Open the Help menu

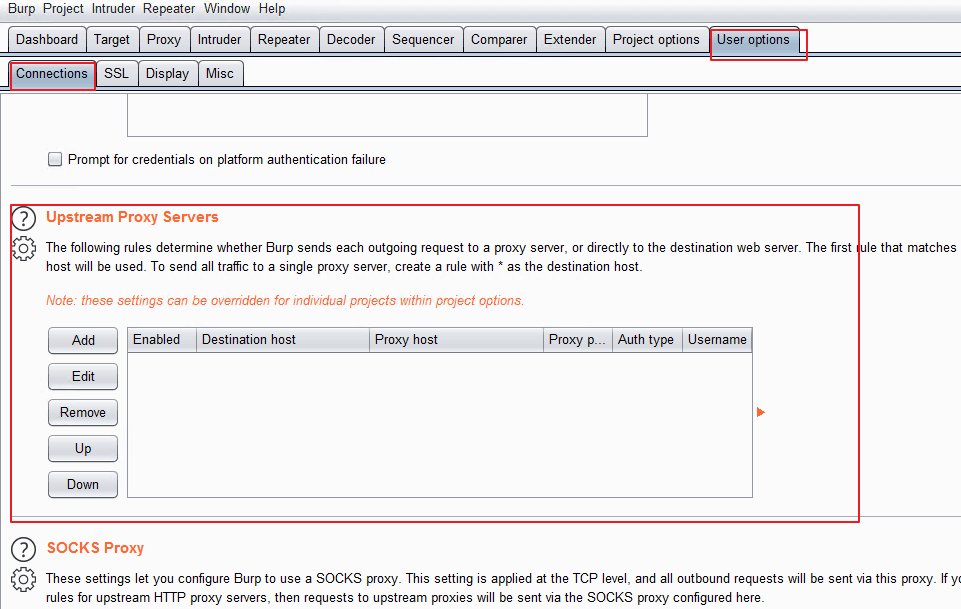click(272, 9)
